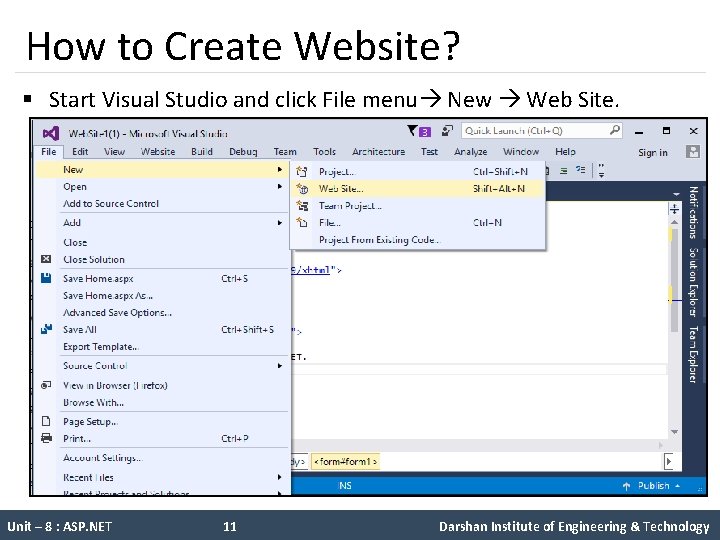Open the Website menu
This screenshot has width=720, height=540.
point(158,152)
